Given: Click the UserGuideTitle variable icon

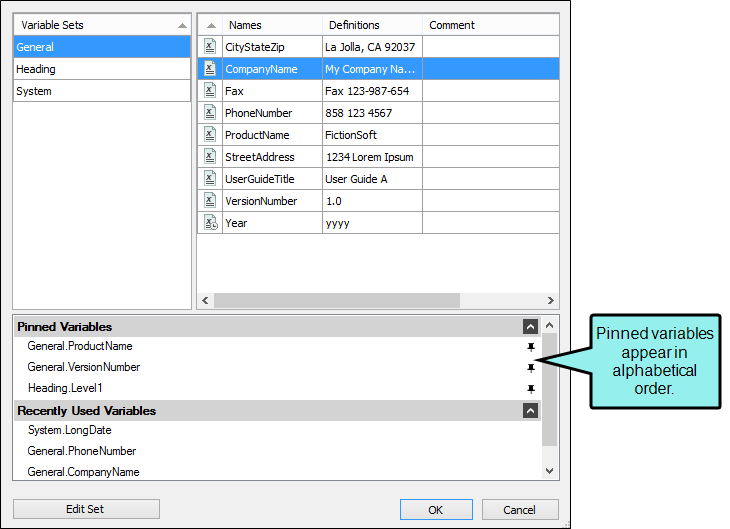Looking at the screenshot, I should click(x=210, y=178).
